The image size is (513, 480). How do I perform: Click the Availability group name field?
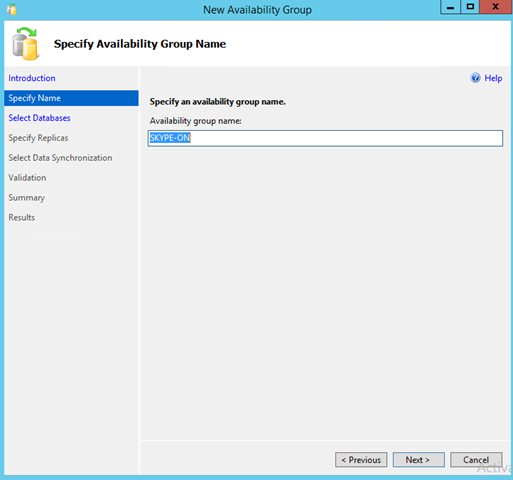click(325, 138)
